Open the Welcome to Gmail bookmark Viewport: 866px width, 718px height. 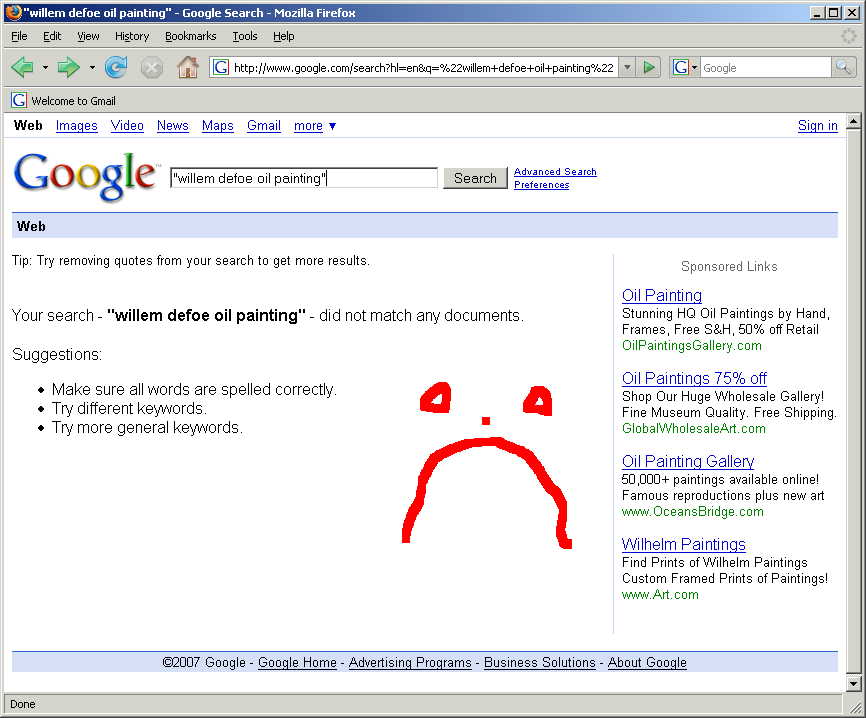(x=64, y=101)
